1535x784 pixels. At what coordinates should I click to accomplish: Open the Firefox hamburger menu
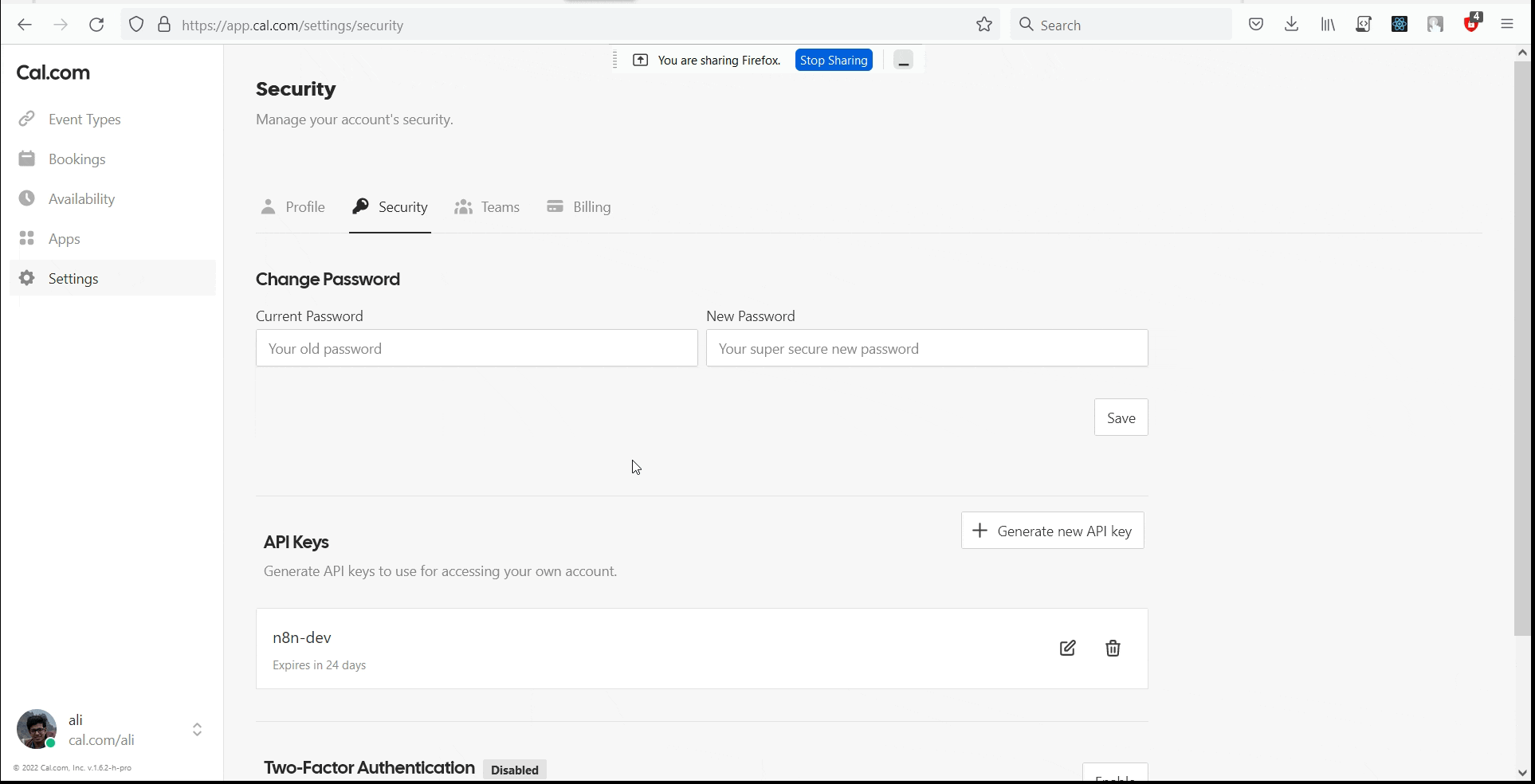1507,24
